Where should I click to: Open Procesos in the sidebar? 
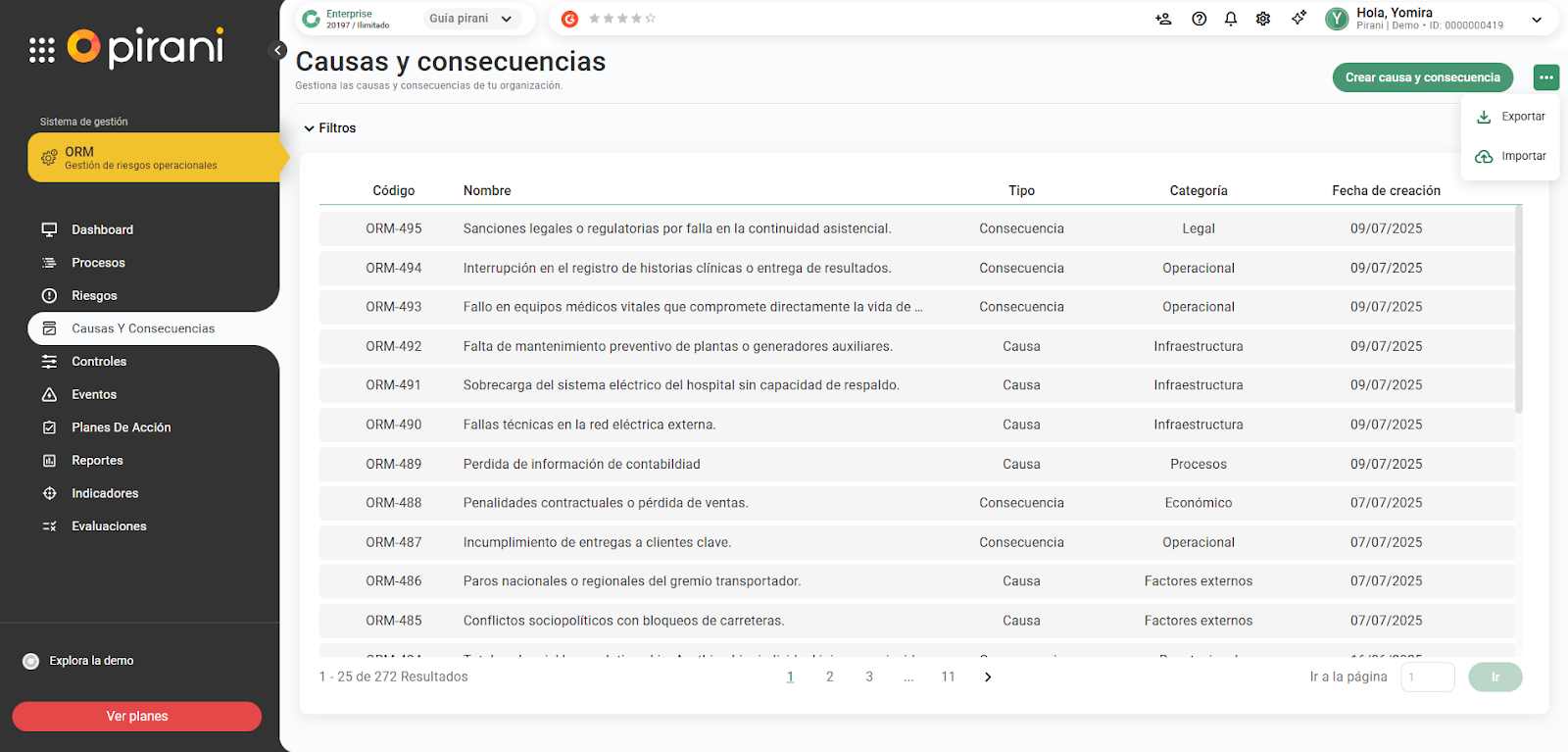(98, 263)
